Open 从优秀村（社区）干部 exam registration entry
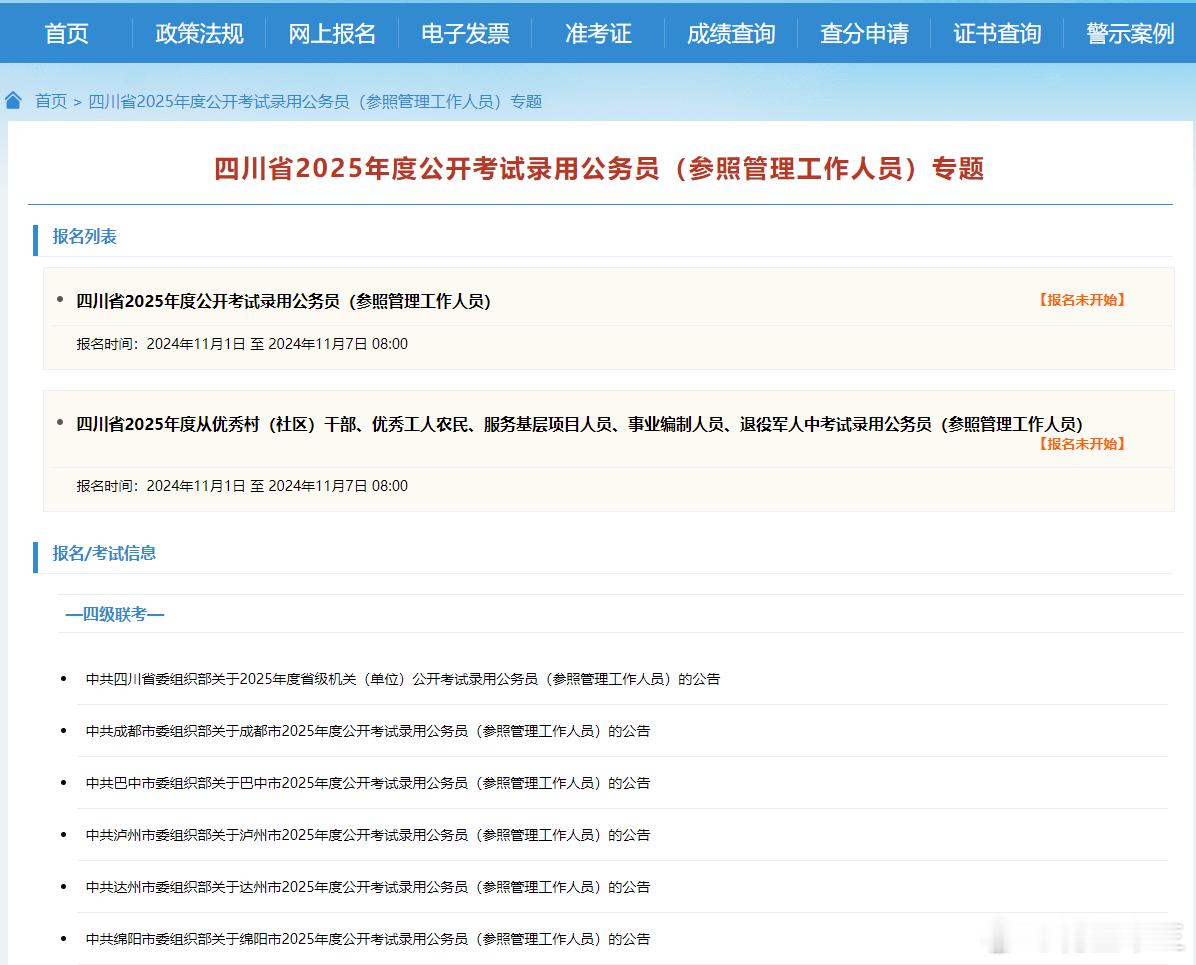 [579, 424]
